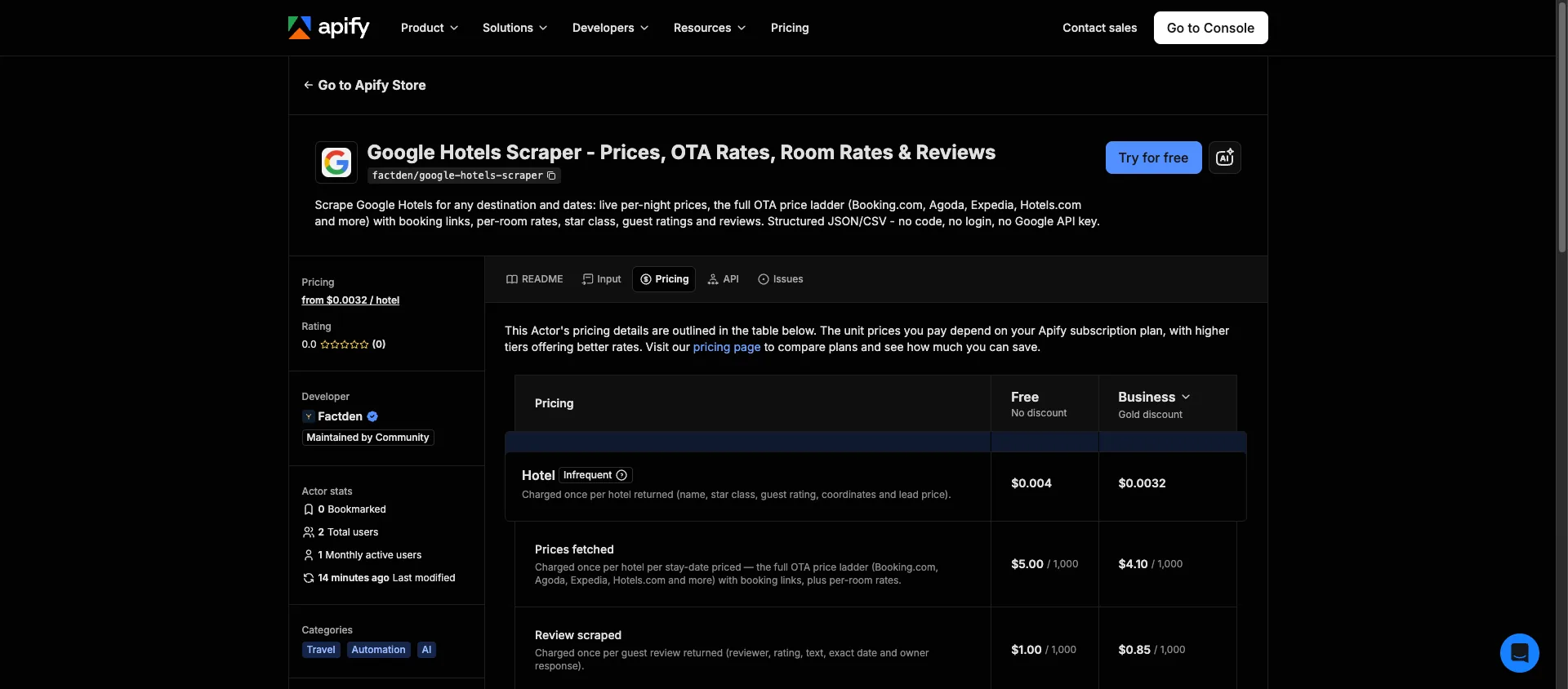Viewport: 1568px width, 689px height.
Task: Expand the Resources menu
Action: [x=710, y=28]
